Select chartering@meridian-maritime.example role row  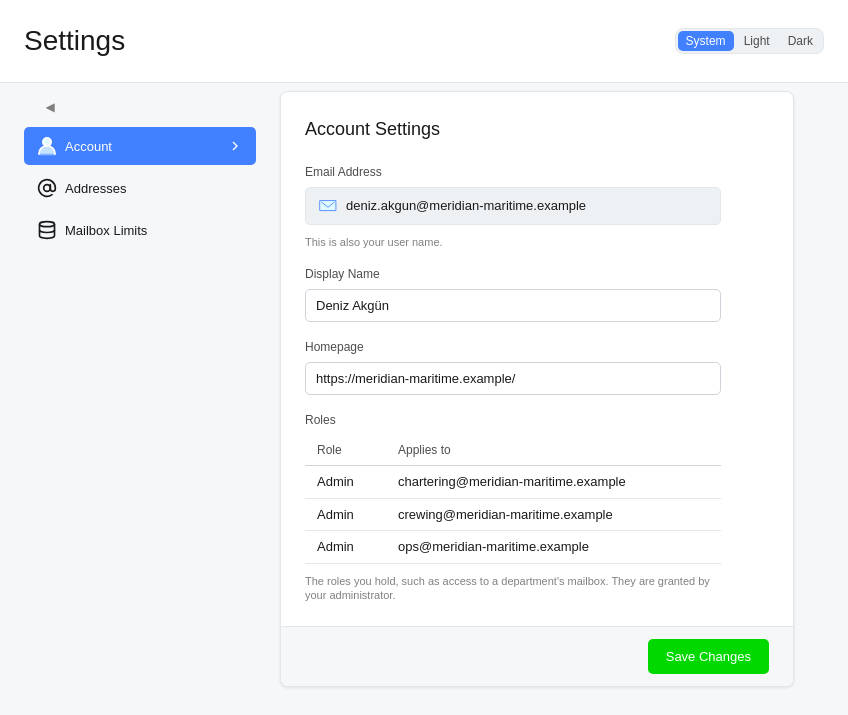coord(513,482)
